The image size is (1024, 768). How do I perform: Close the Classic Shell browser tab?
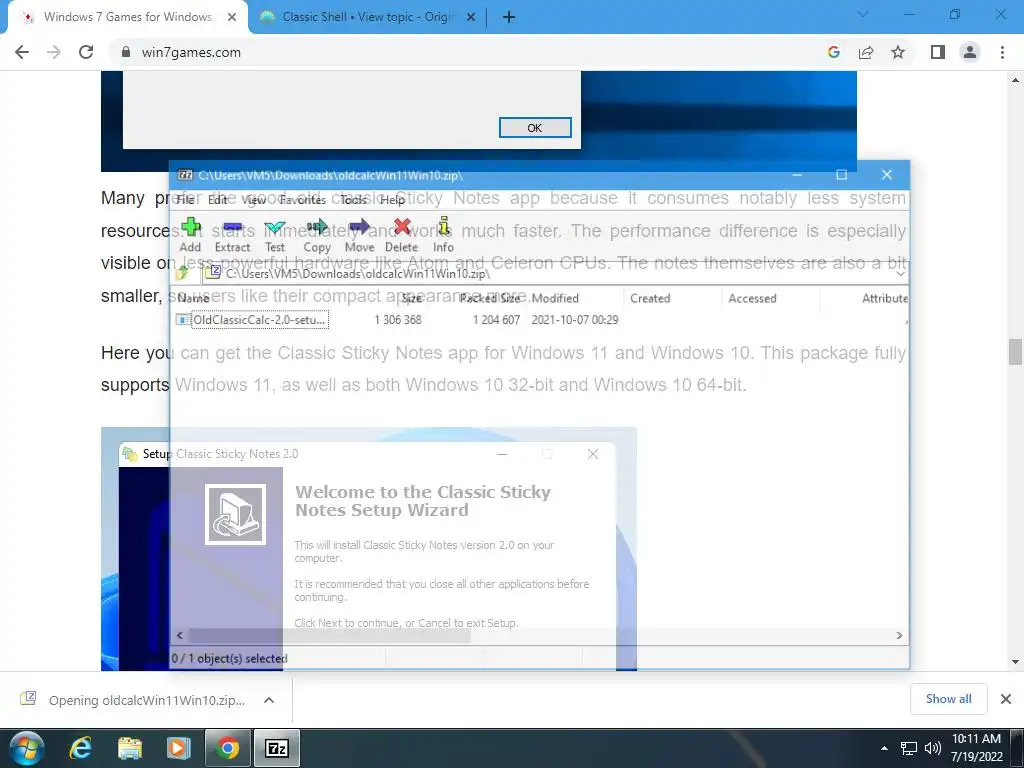pos(471,18)
